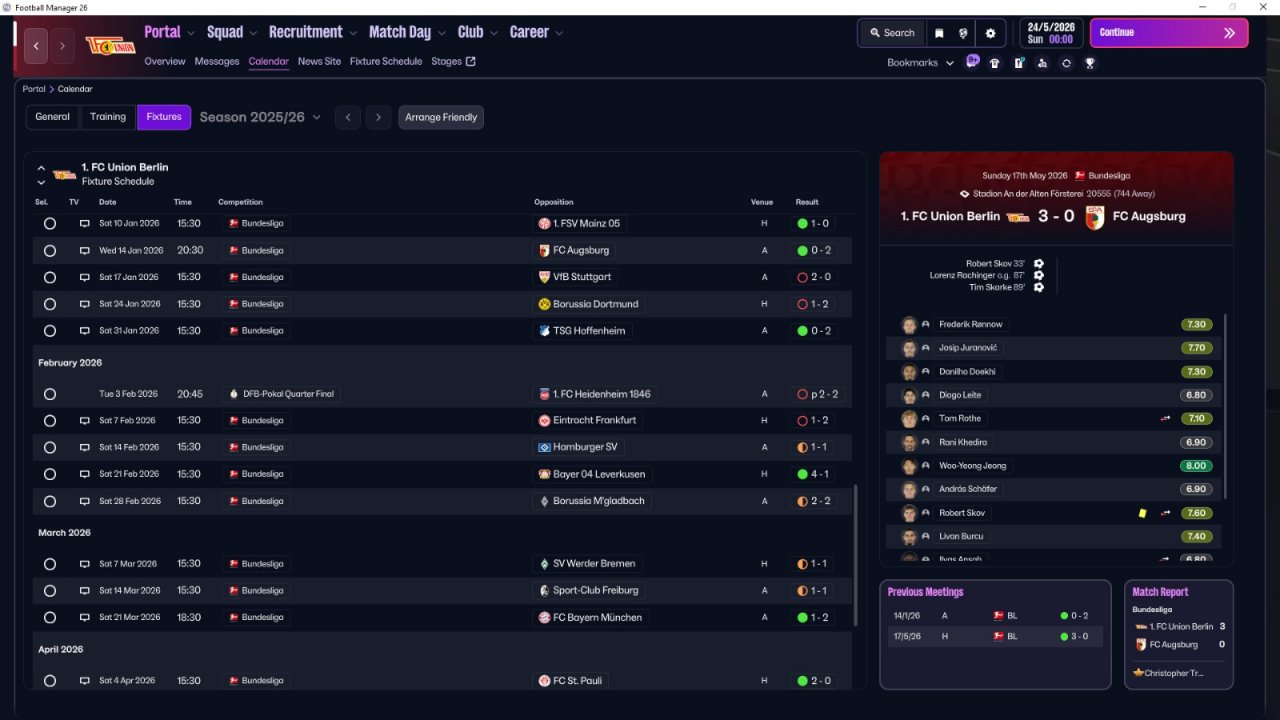Click the circular arrows icon in bookmarks bar

coord(1066,63)
